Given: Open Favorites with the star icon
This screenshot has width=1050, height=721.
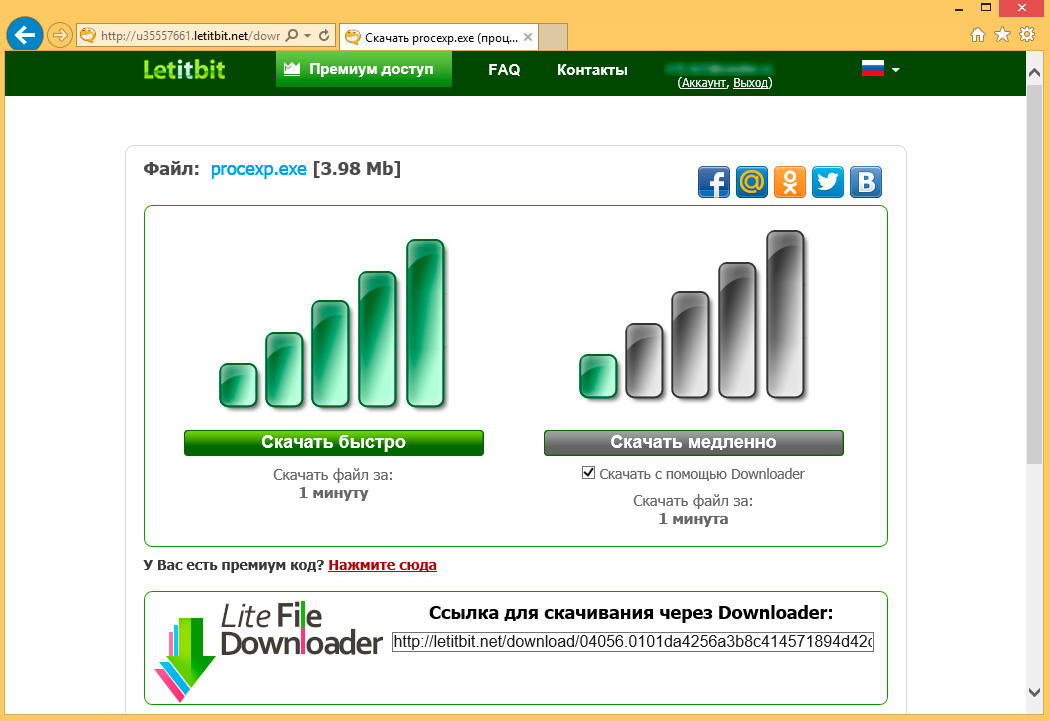Looking at the screenshot, I should [1002, 35].
